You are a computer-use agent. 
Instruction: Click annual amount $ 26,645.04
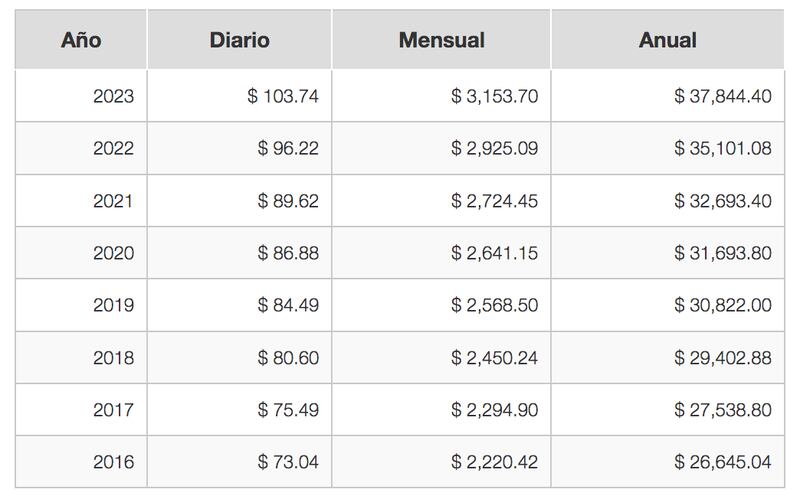[x=722, y=462]
